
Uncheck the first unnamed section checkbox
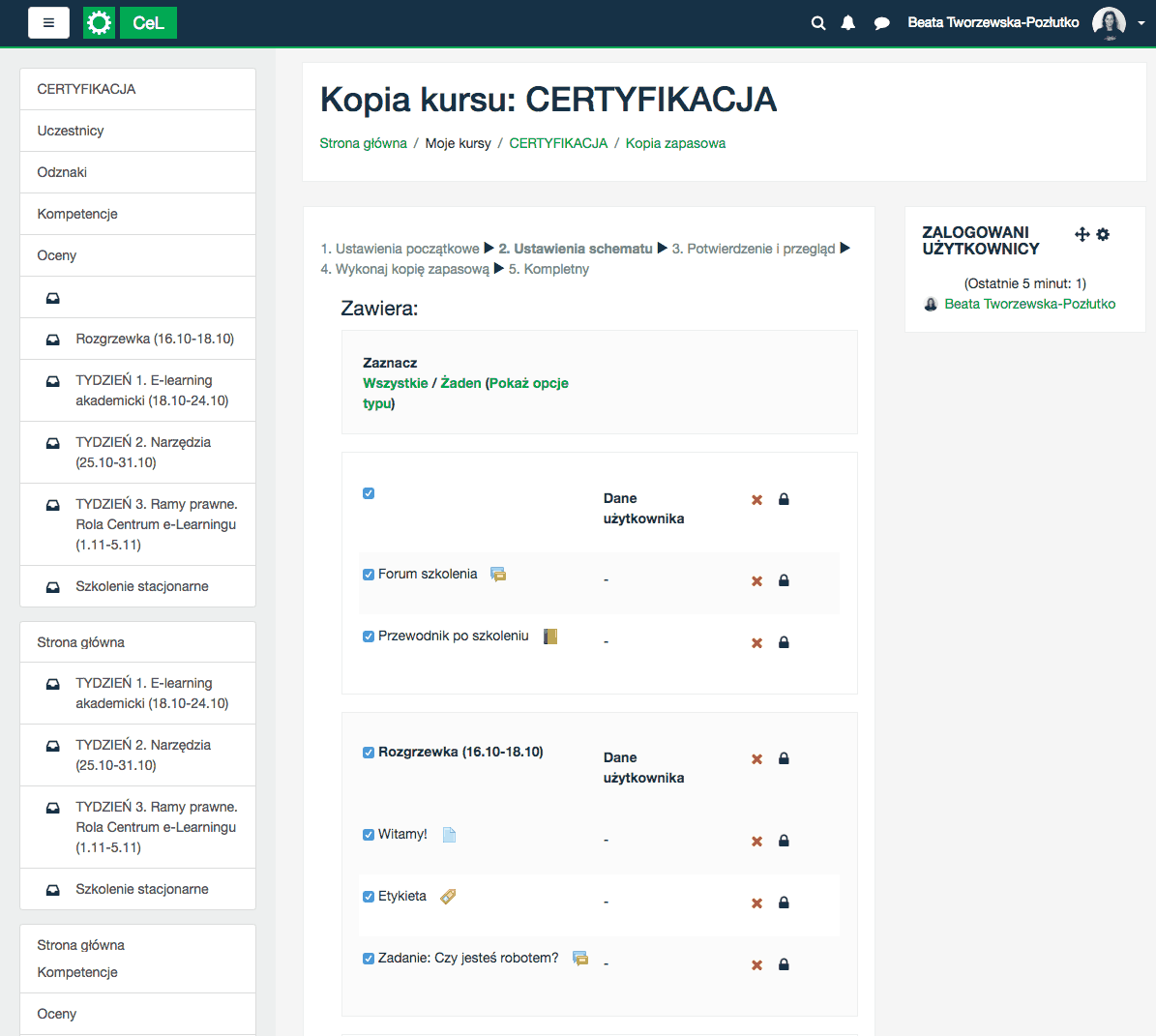[x=369, y=493]
